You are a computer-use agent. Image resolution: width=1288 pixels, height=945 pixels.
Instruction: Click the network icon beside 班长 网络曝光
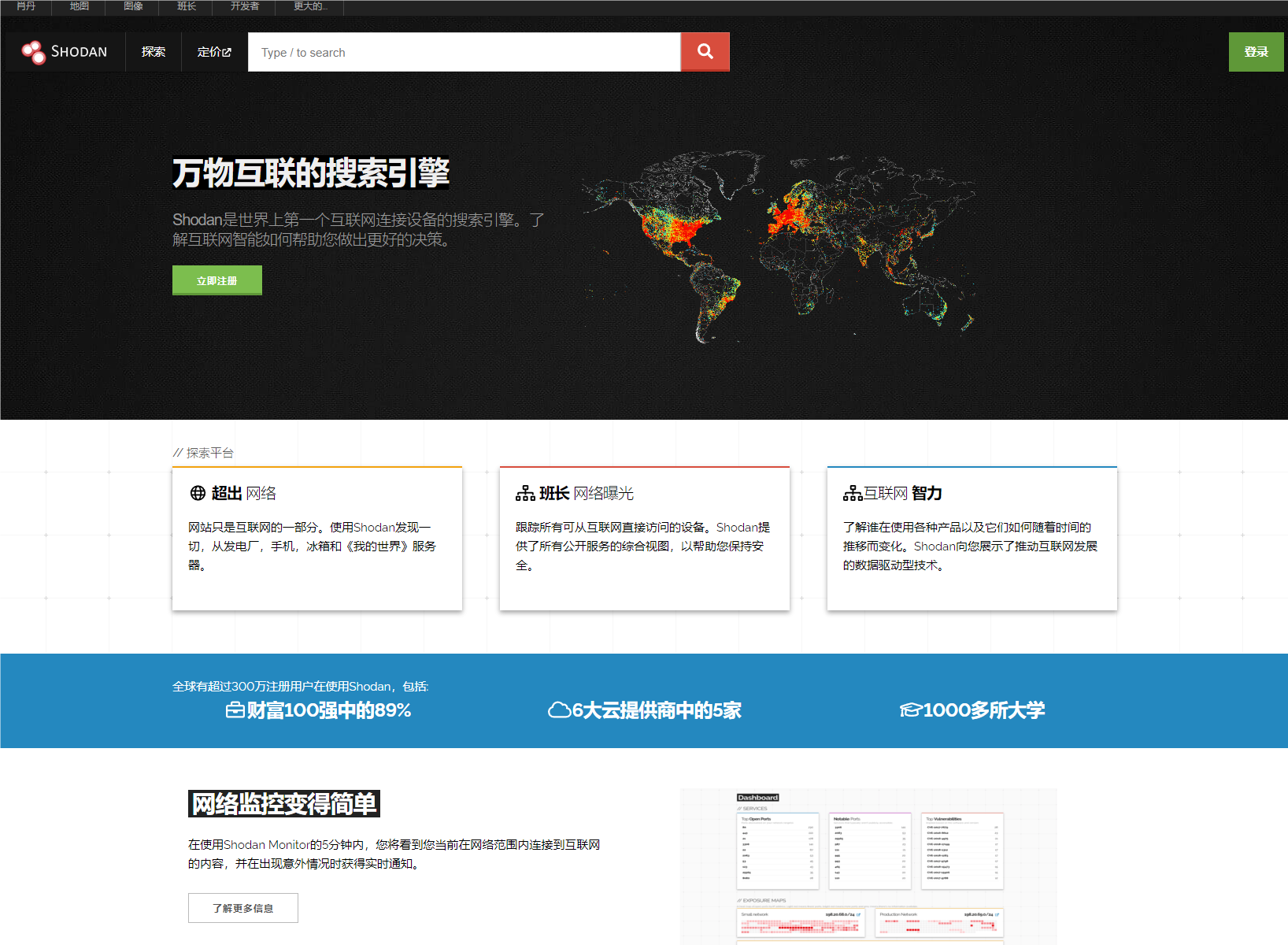pyautogui.click(x=525, y=493)
